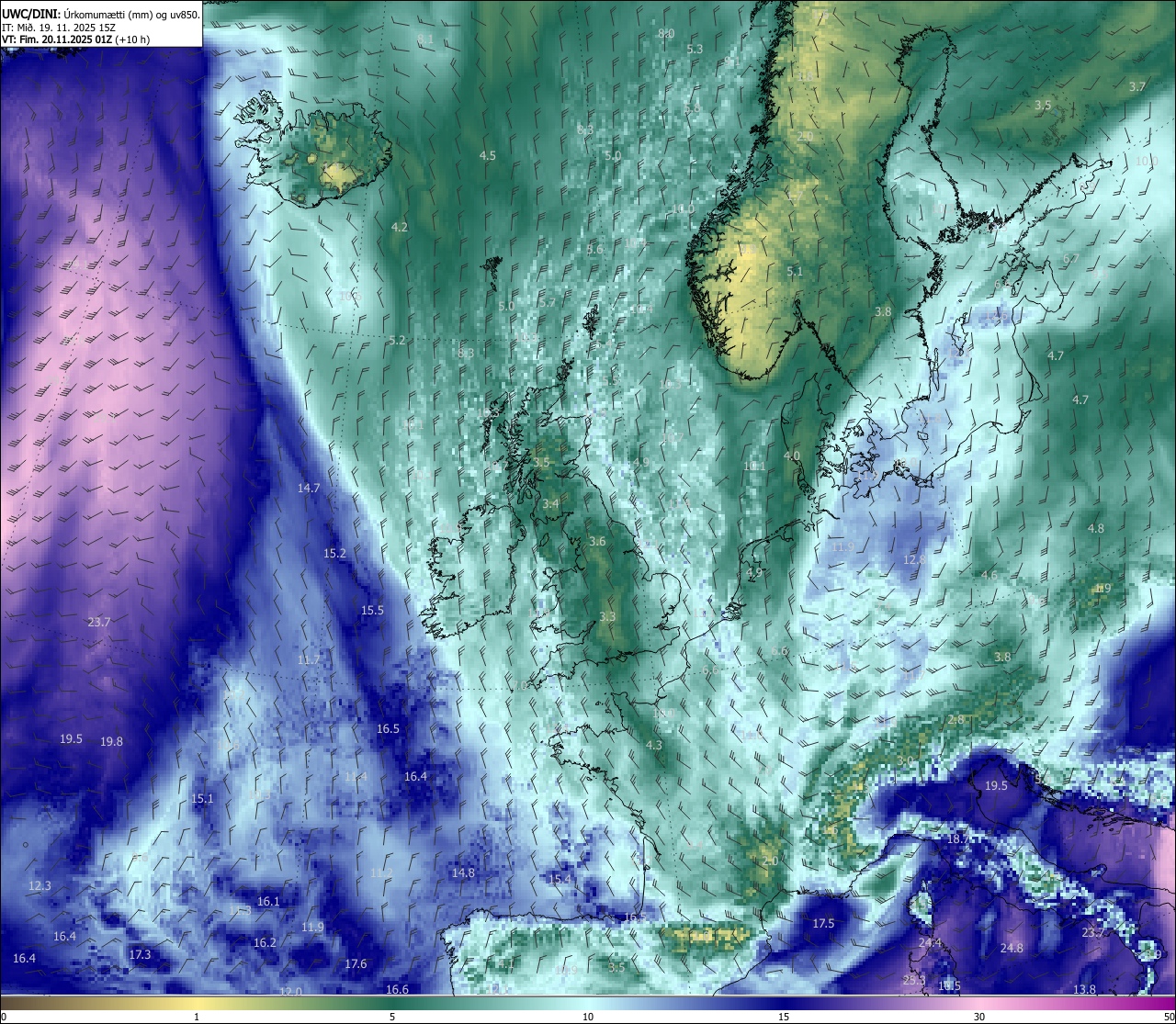The height and width of the screenshot is (1024, 1176).
Task: Click the 14.8 map value
Action: pyautogui.click(x=463, y=872)
